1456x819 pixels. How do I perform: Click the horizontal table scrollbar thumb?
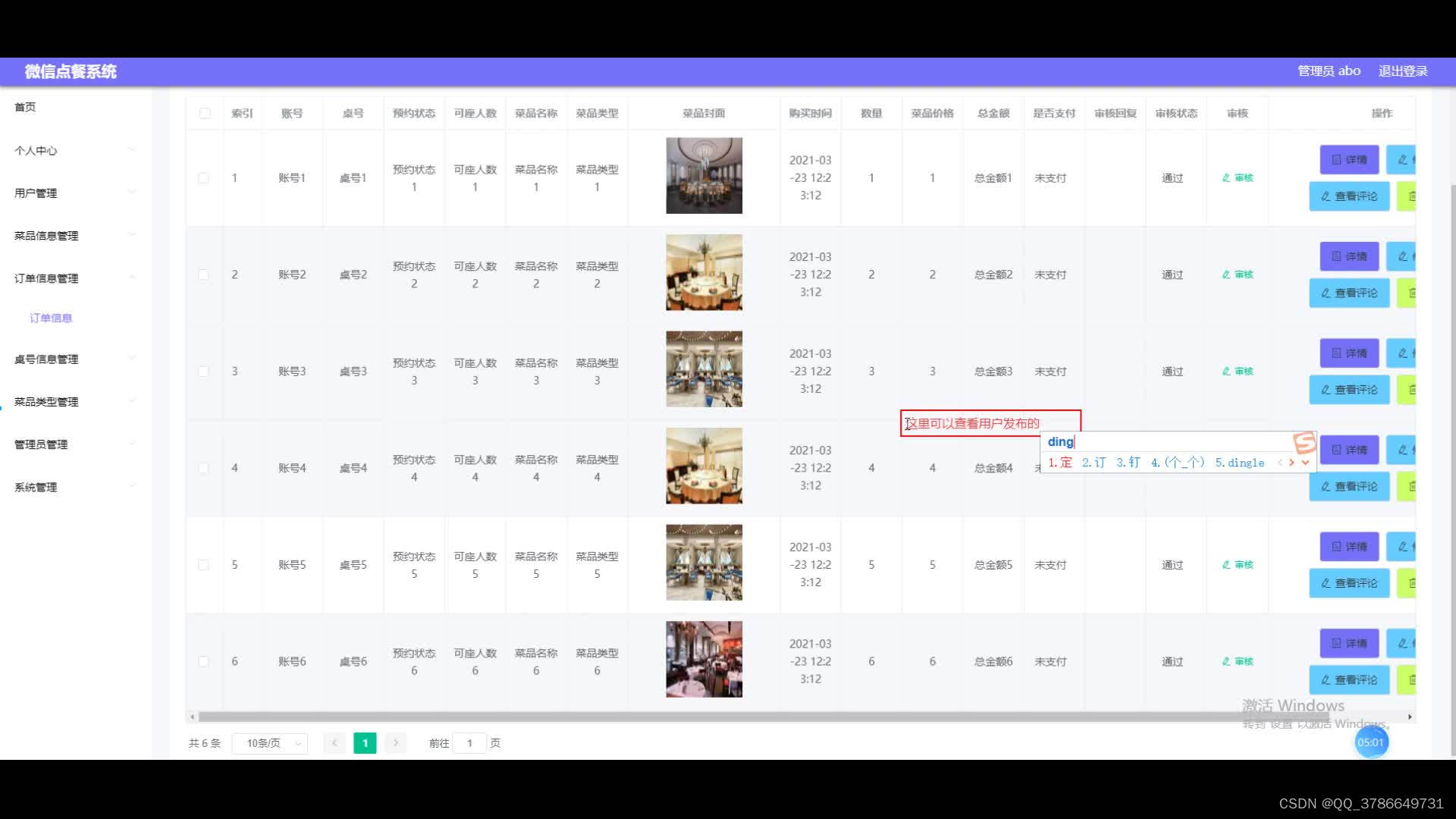pyautogui.click(x=764, y=717)
